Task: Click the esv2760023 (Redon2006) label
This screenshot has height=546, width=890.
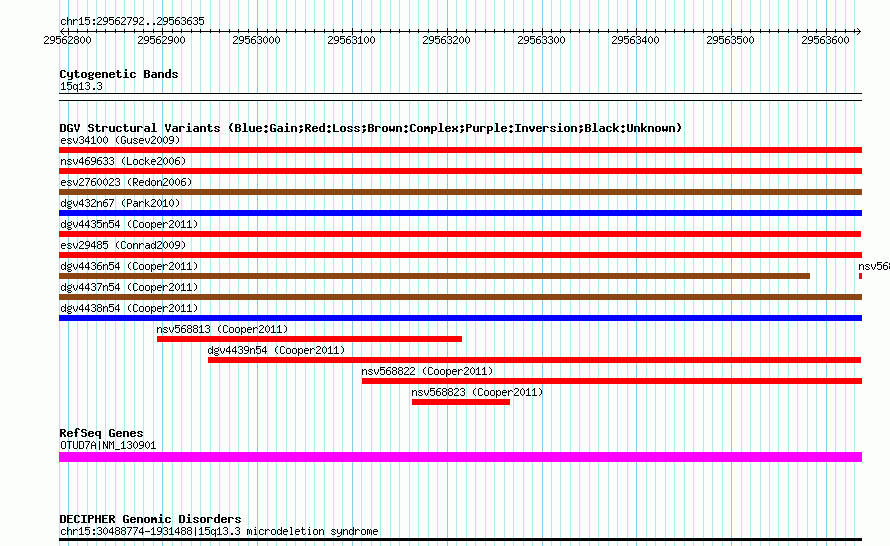Action: 126,182
